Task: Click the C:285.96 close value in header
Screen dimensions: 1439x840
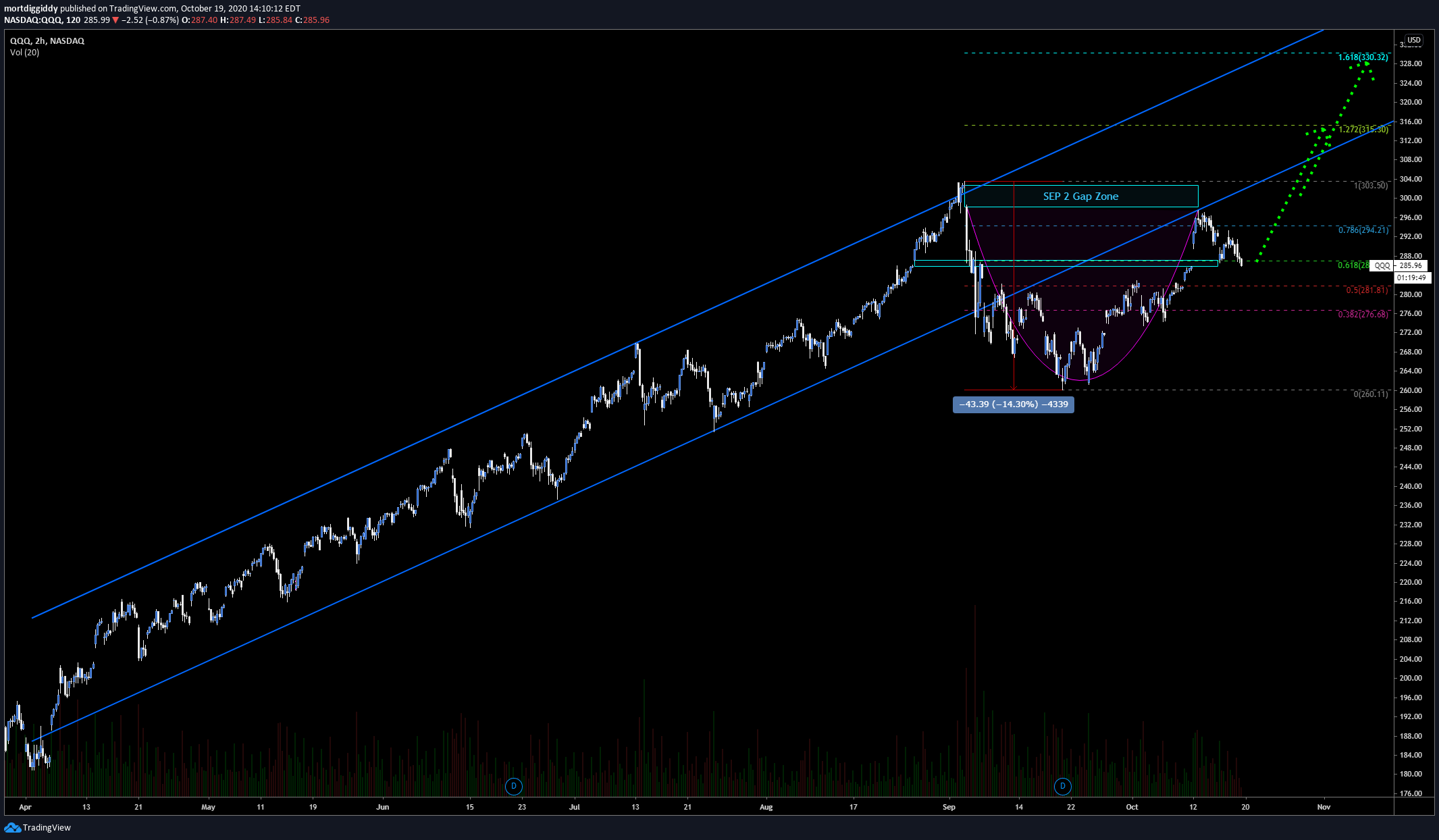Action: pos(313,20)
